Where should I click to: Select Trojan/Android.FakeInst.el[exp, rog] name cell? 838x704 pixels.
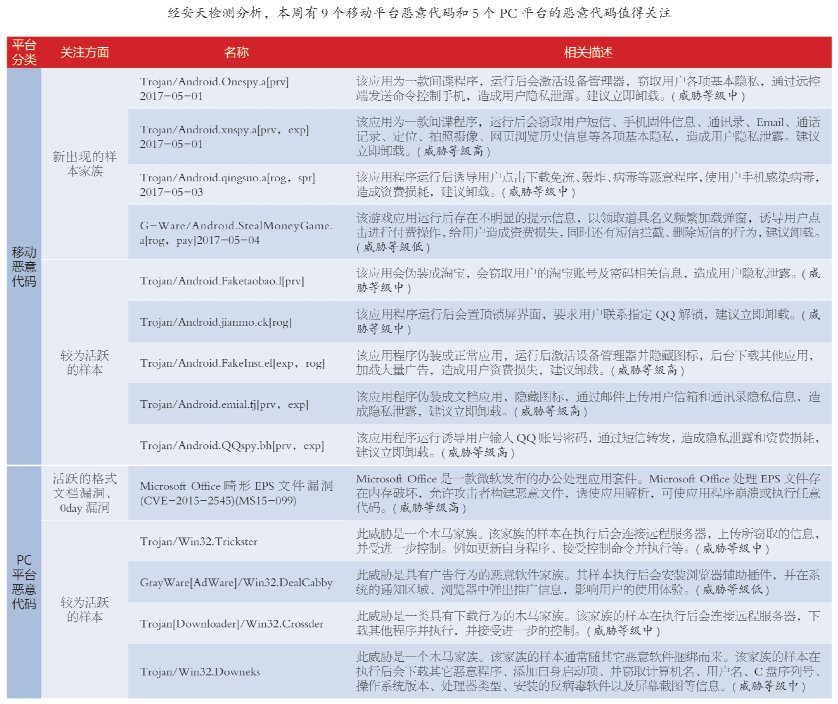(236, 363)
